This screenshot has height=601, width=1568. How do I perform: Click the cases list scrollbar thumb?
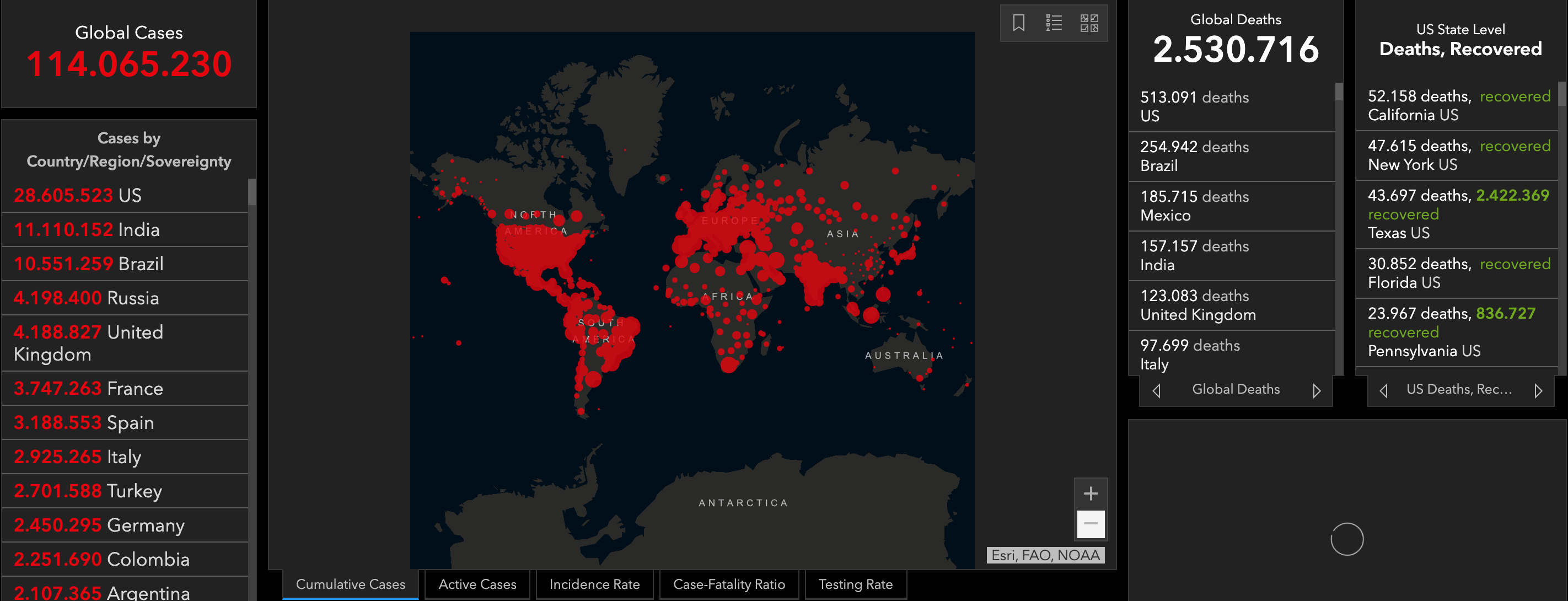(x=251, y=192)
